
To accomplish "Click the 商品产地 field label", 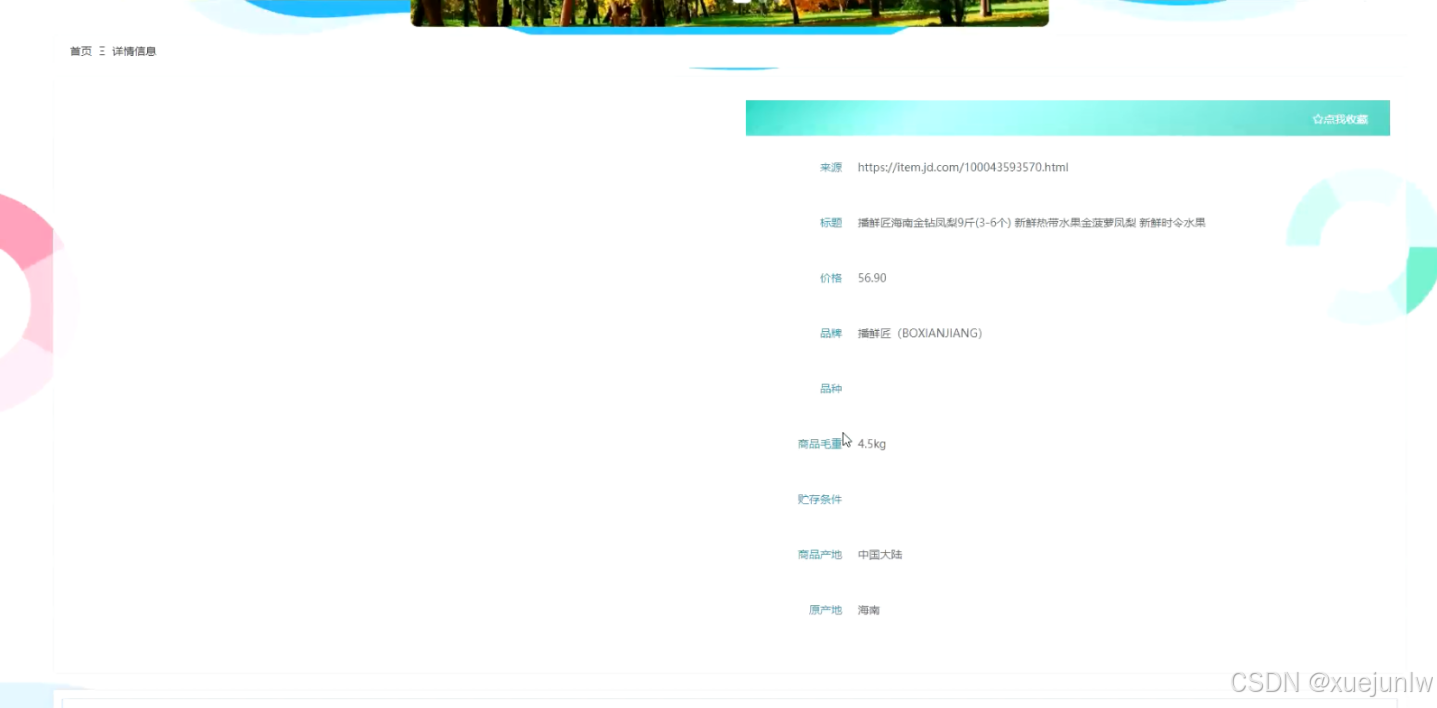I will click(820, 554).
